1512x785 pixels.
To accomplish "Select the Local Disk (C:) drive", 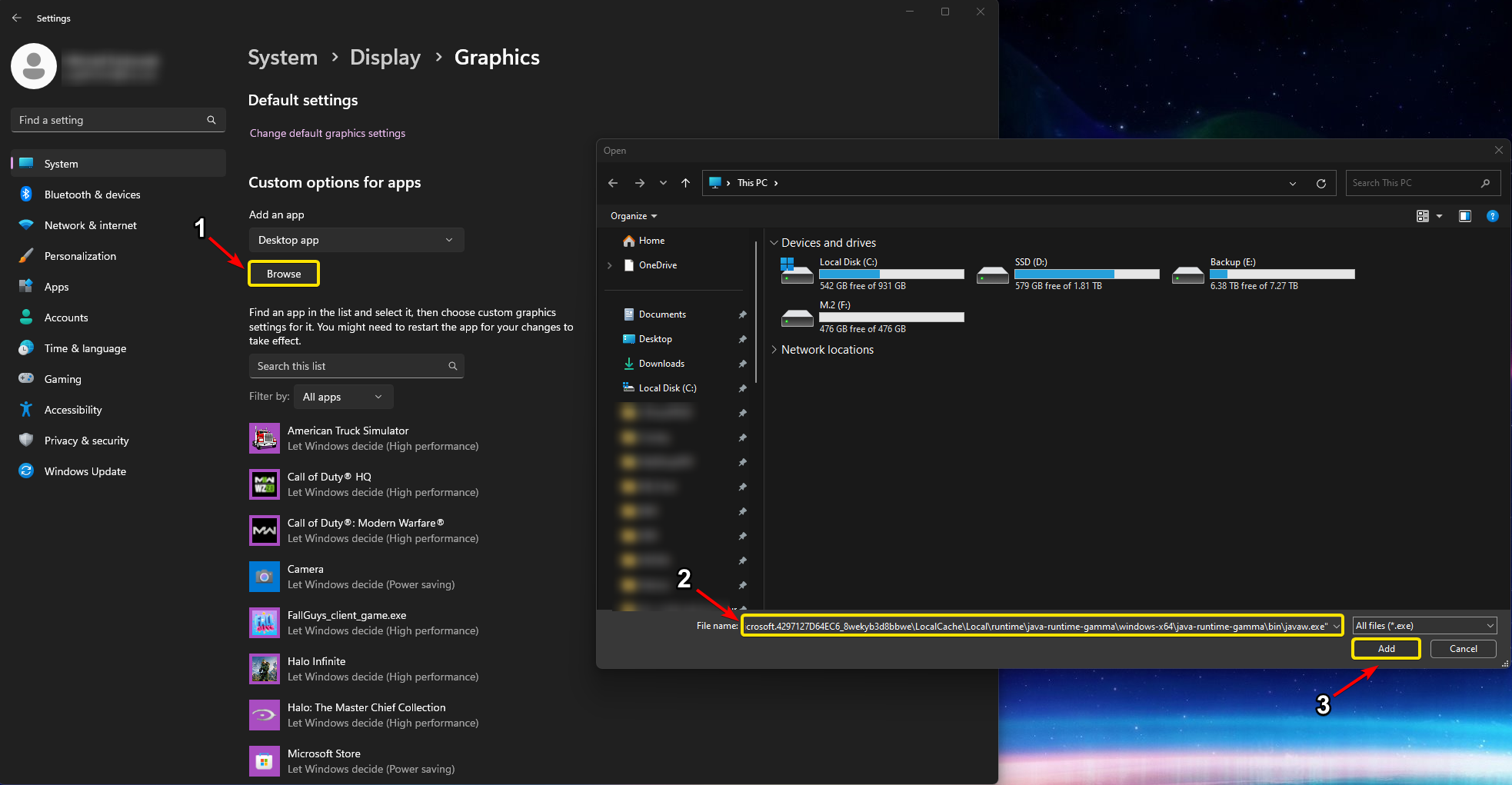I will coord(872,274).
